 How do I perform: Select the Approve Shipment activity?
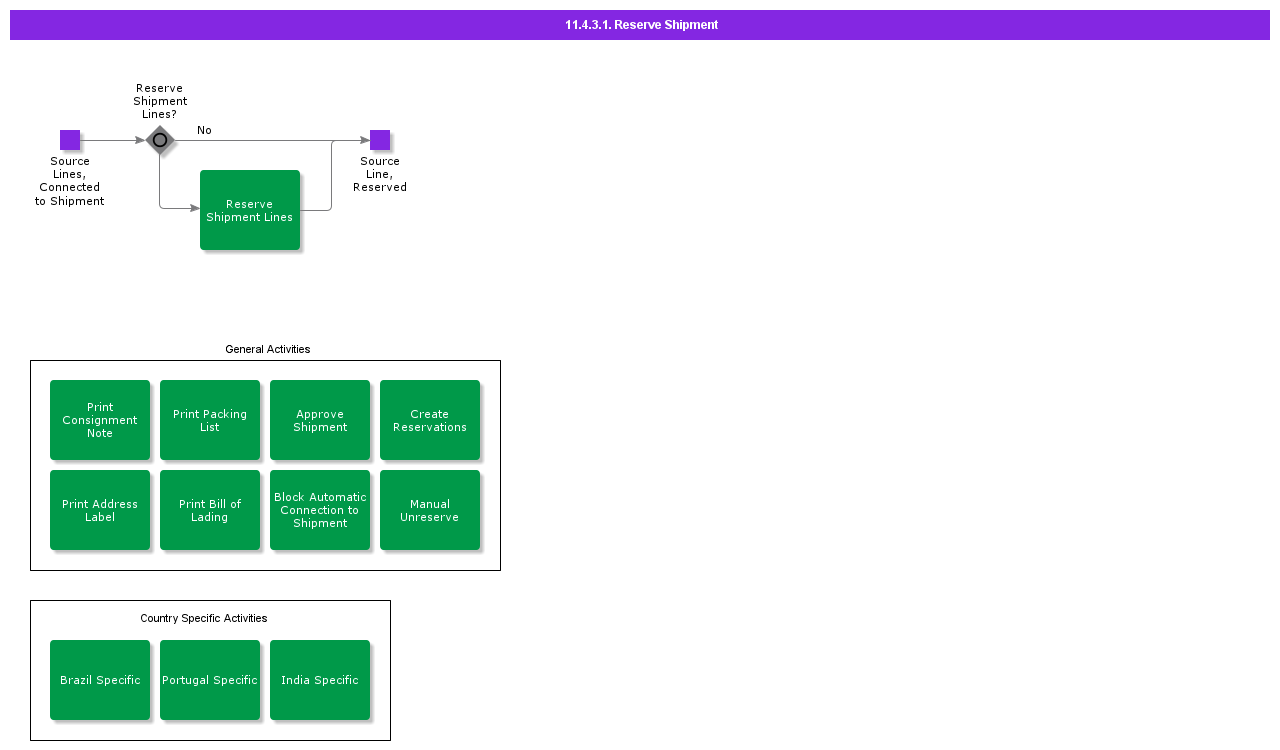[x=320, y=420]
